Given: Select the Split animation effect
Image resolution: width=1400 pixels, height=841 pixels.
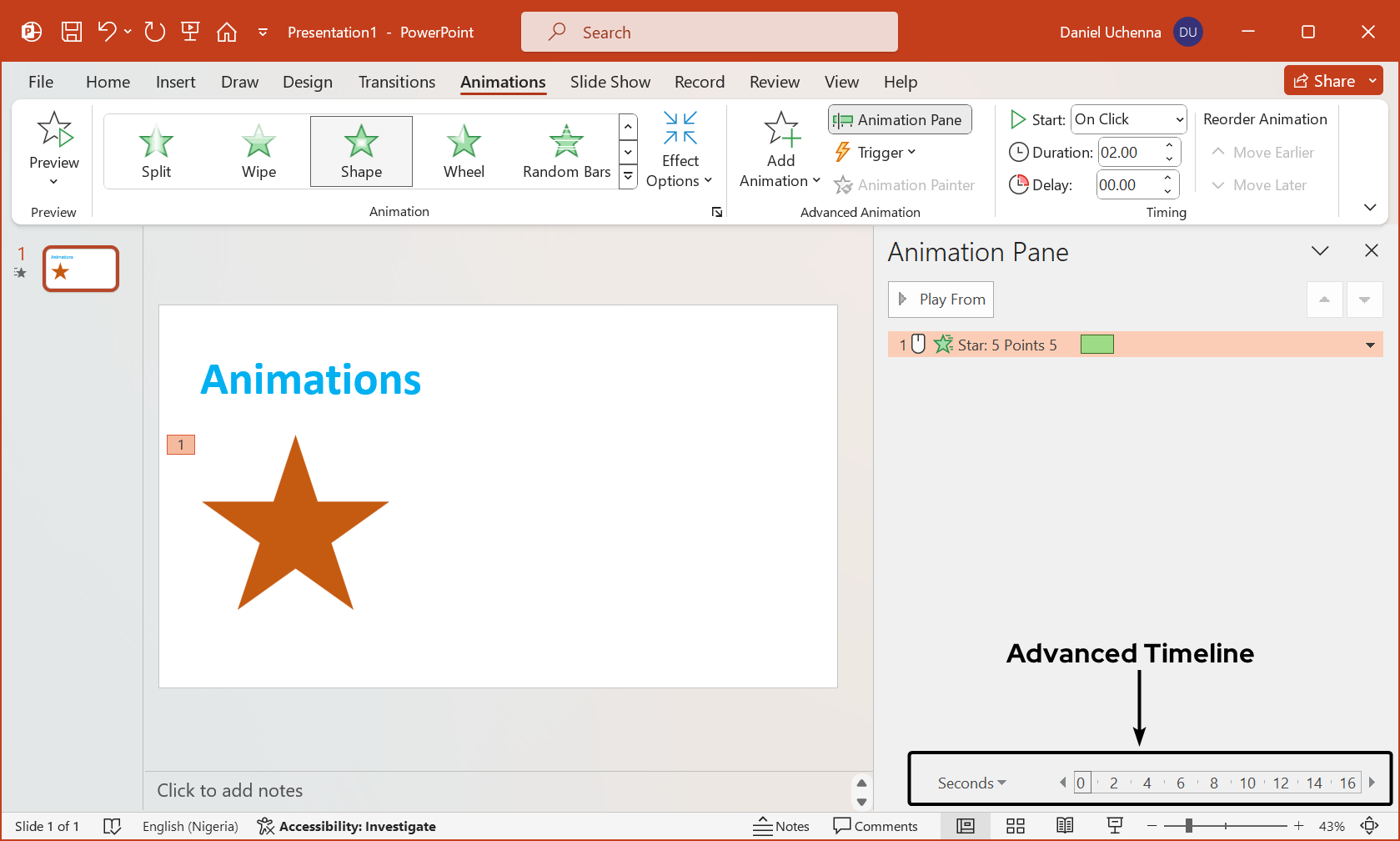Looking at the screenshot, I should click(156, 151).
